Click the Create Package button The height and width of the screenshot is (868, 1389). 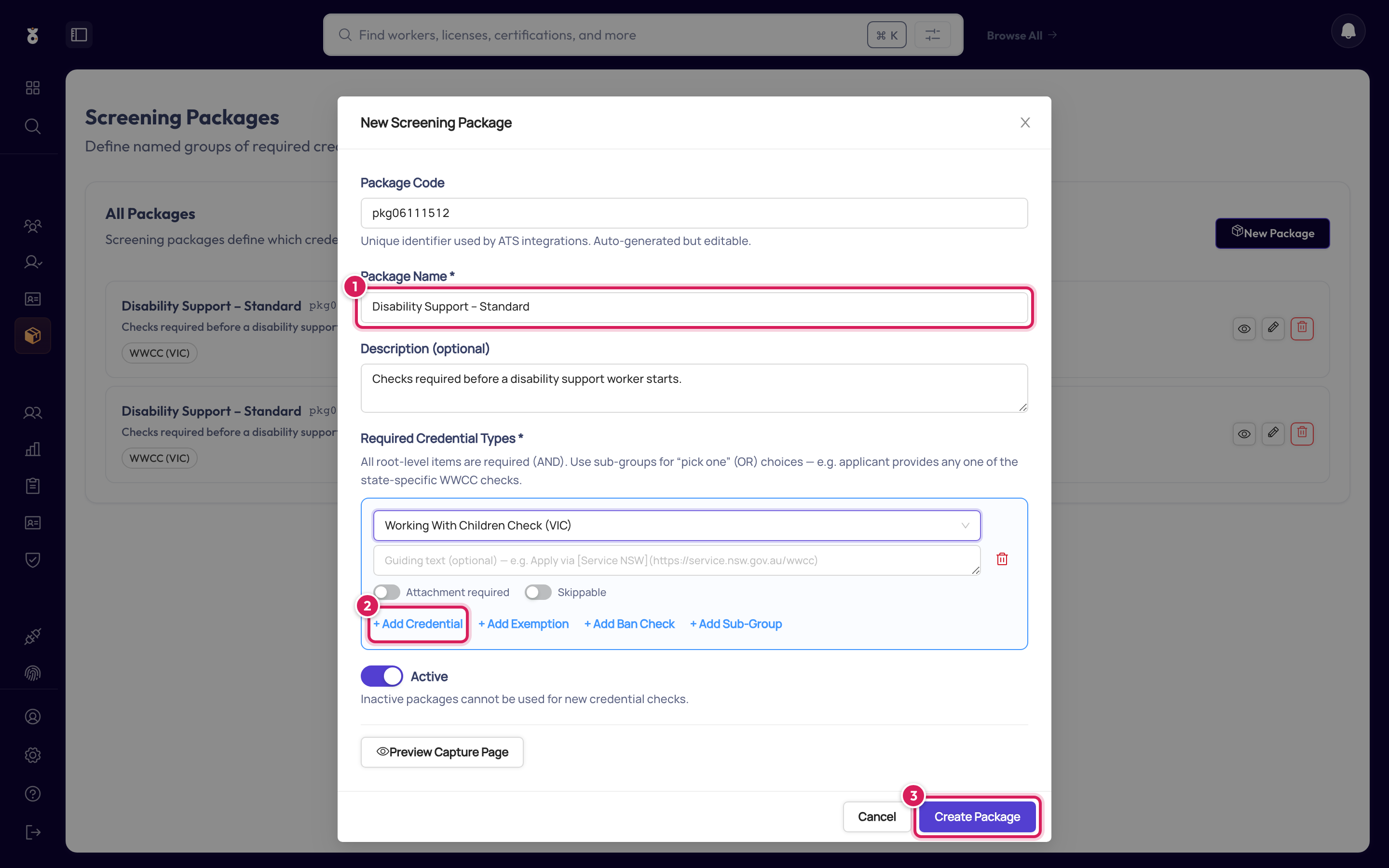pos(977,816)
